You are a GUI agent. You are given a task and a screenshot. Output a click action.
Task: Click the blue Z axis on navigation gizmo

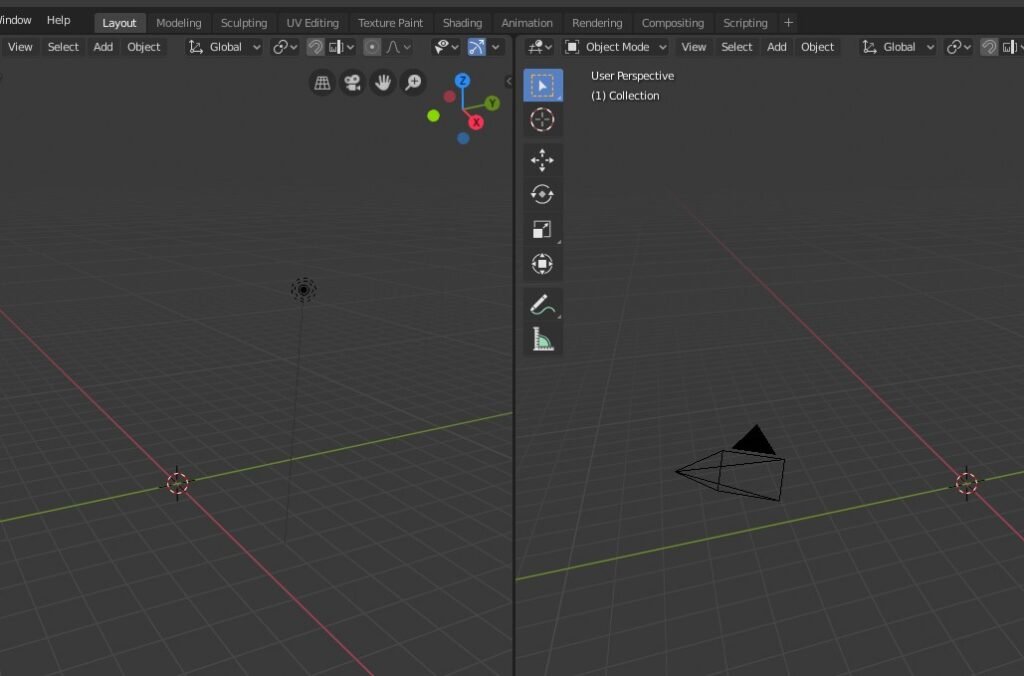pos(462,80)
